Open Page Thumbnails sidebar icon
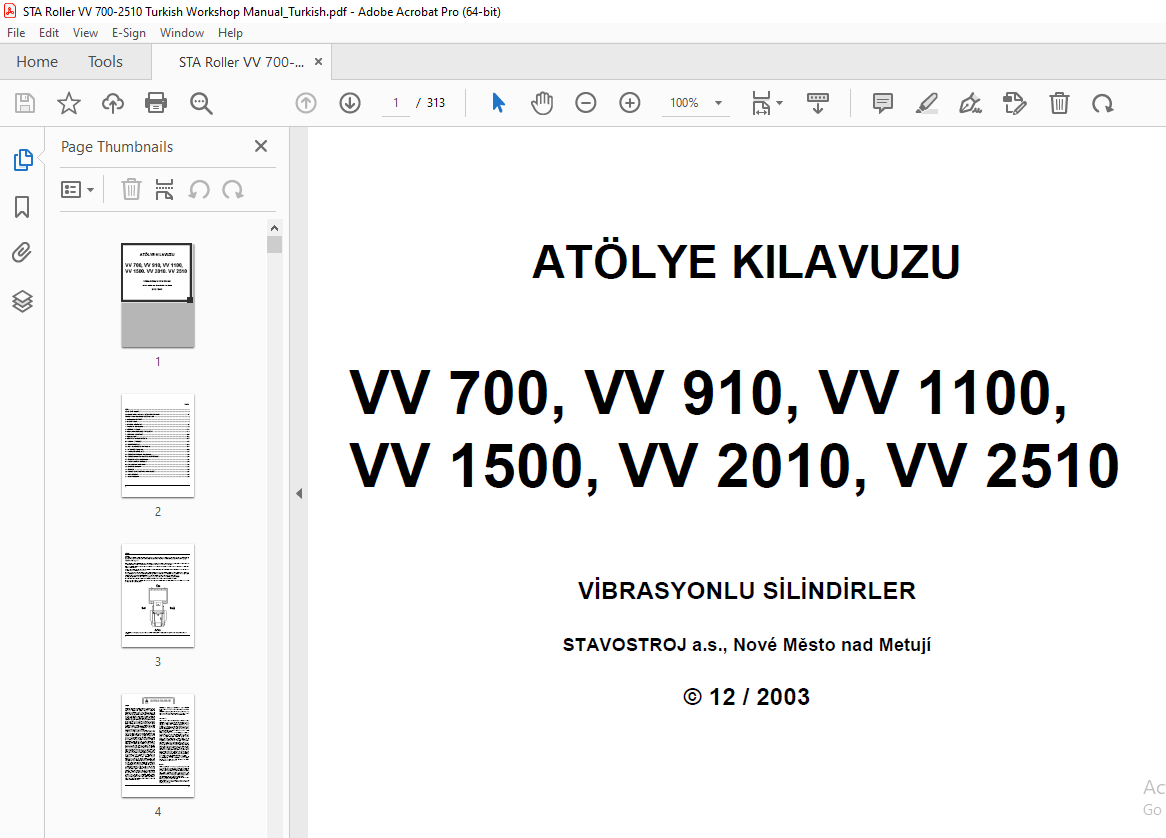The image size is (1166, 838). (x=22, y=160)
